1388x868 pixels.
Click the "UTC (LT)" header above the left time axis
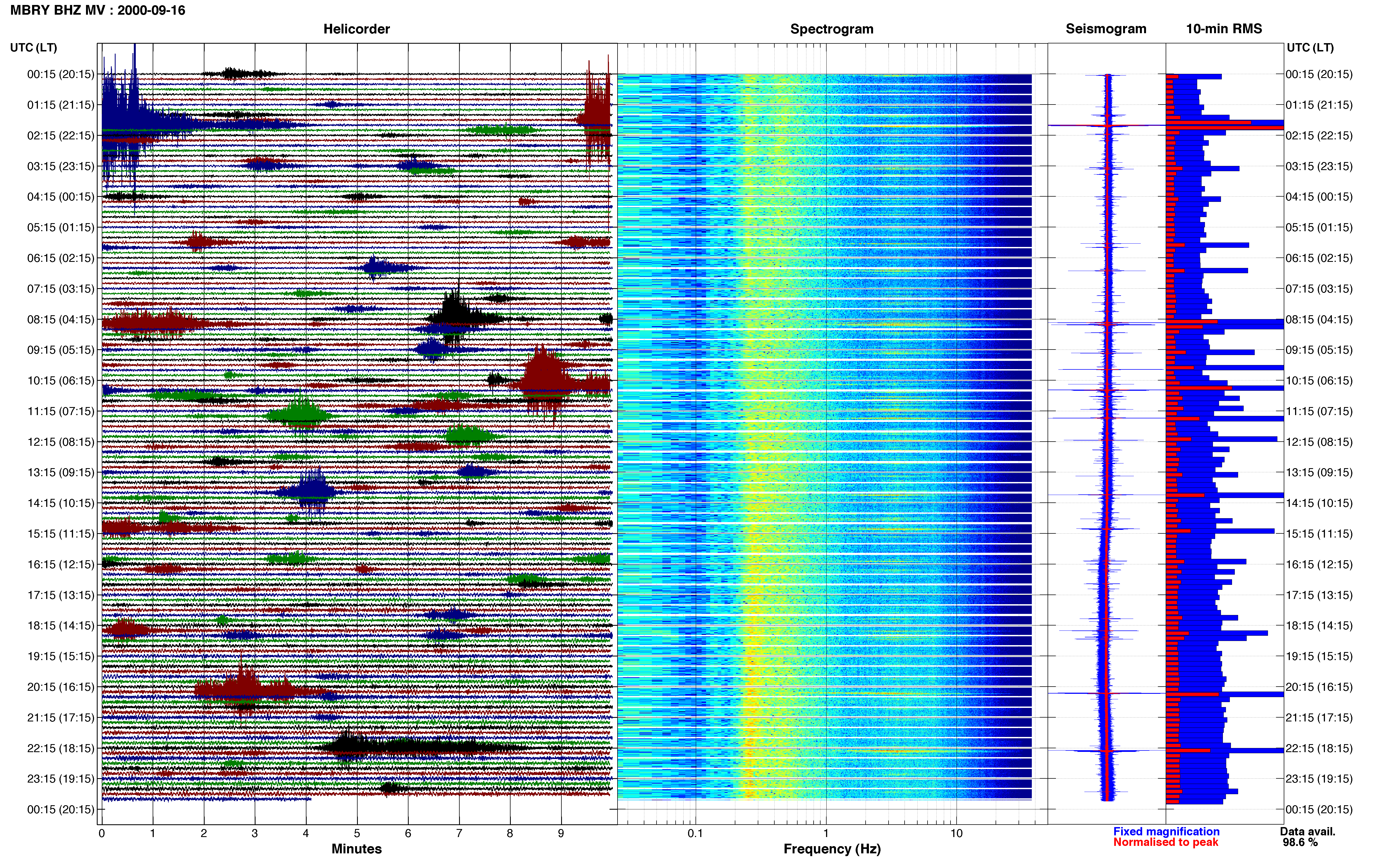(x=34, y=48)
